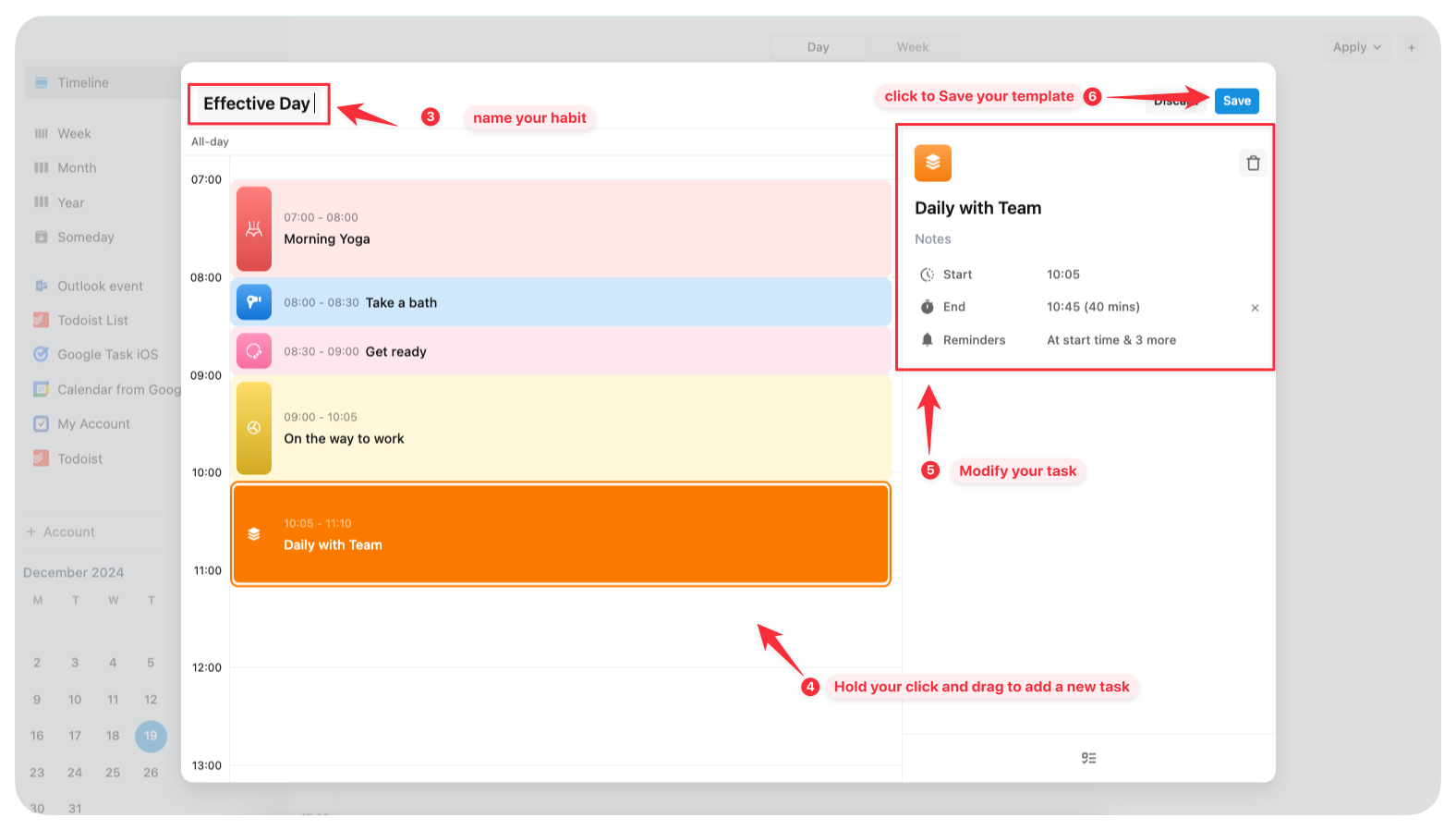This screenshot has height=830, width=1456.
Task: Click the Save button
Action: pos(1236,101)
